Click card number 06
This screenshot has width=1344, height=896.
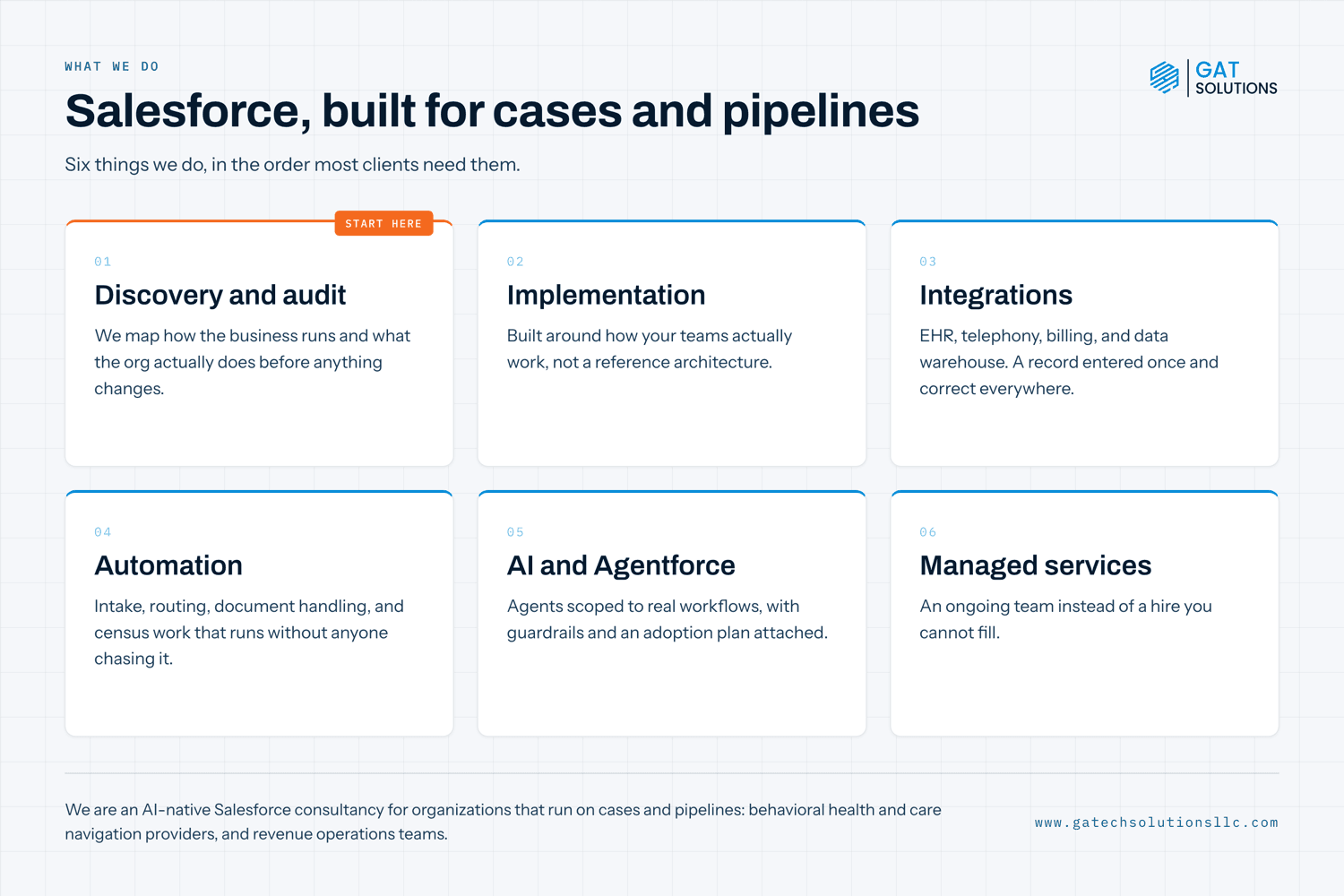pos(928,532)
